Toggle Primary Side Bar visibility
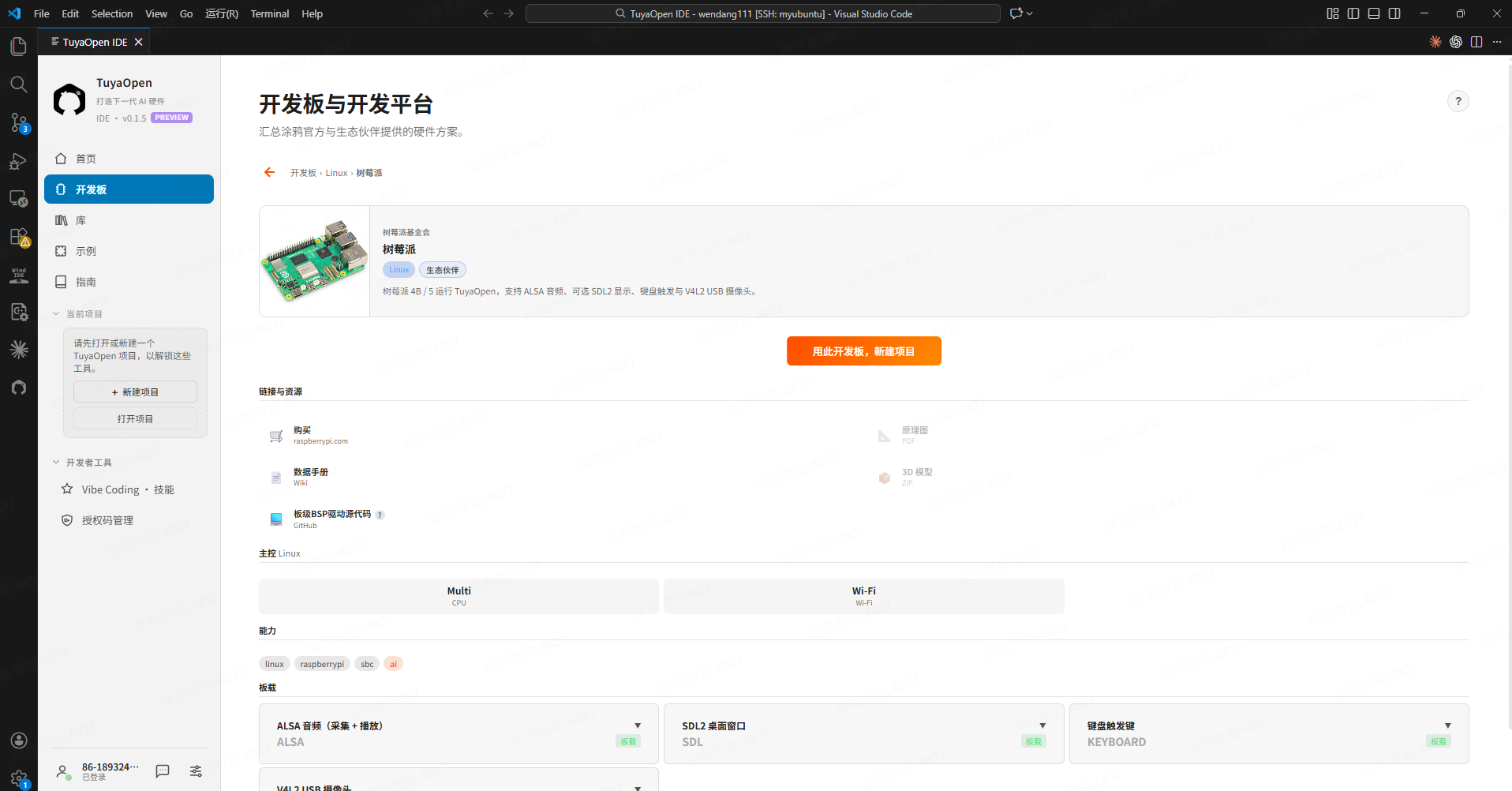 click(1353, 13)
